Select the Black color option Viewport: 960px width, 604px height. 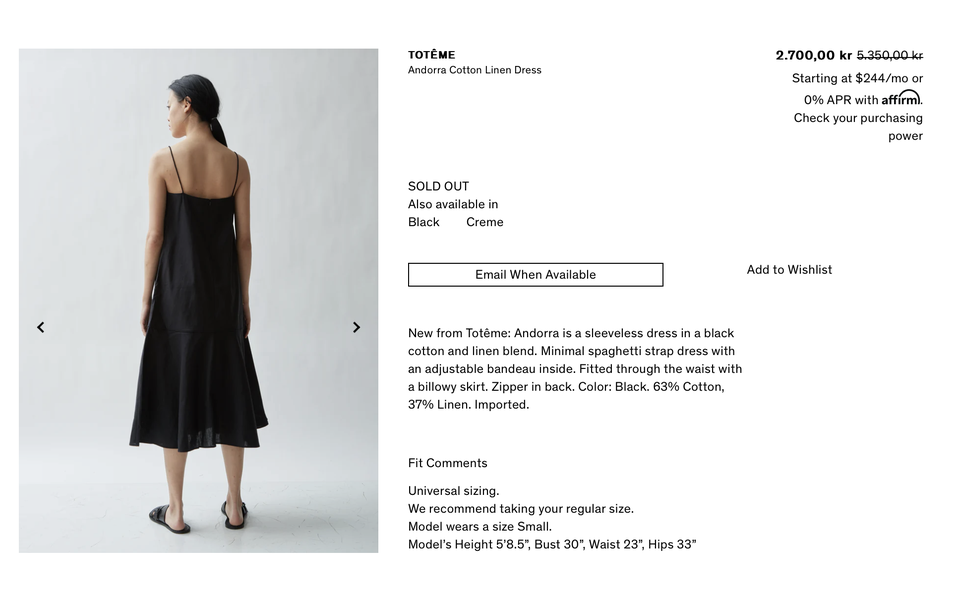click(x=424, y=222)
